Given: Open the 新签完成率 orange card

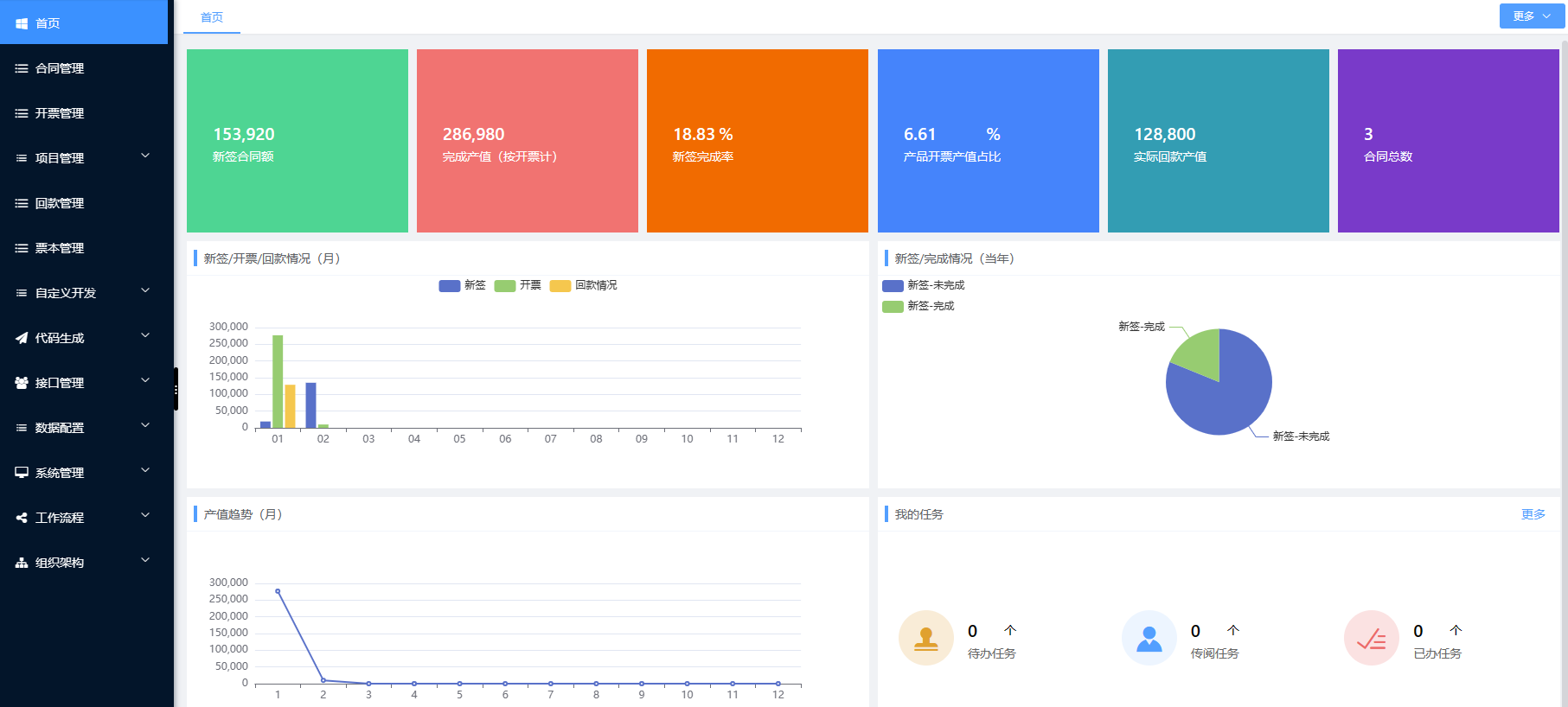Looking at the screenshot, I should pyautogui.click(x=758, y=141).
